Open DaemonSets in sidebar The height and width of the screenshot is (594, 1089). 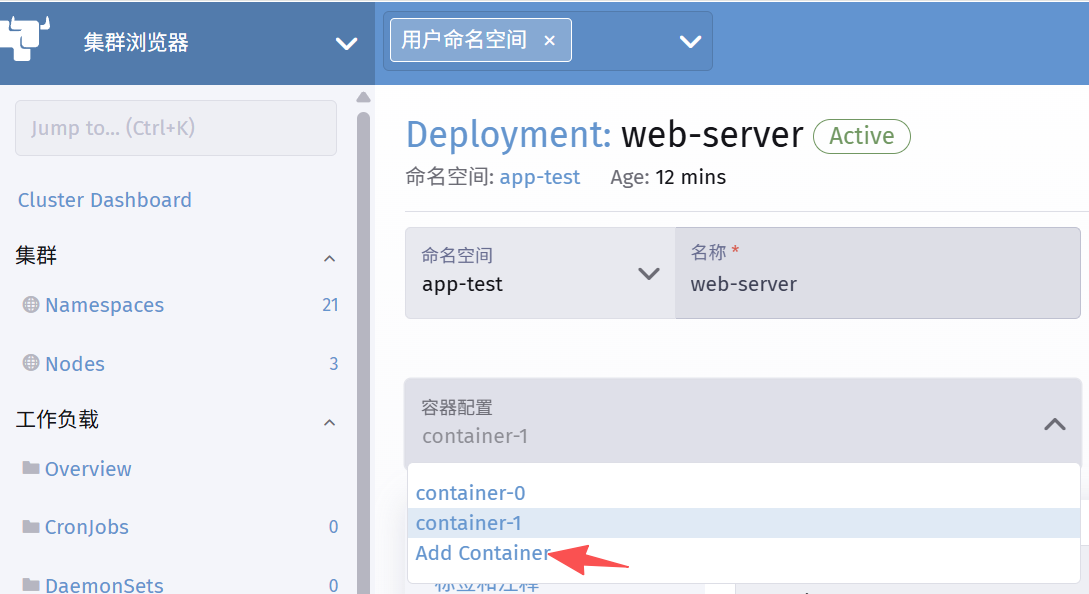[x=104, y=585]
